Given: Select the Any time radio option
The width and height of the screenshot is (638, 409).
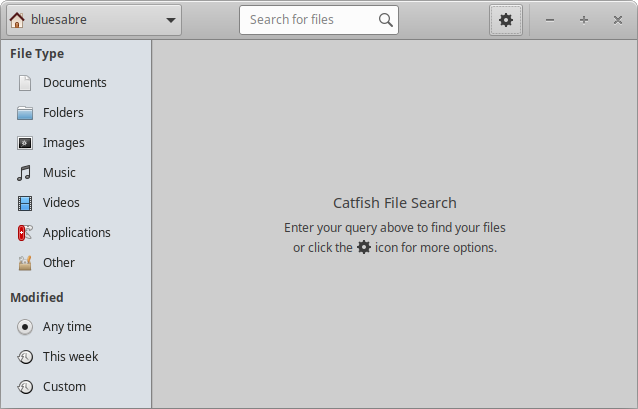Looking at the screenshot, I should 25,327.
